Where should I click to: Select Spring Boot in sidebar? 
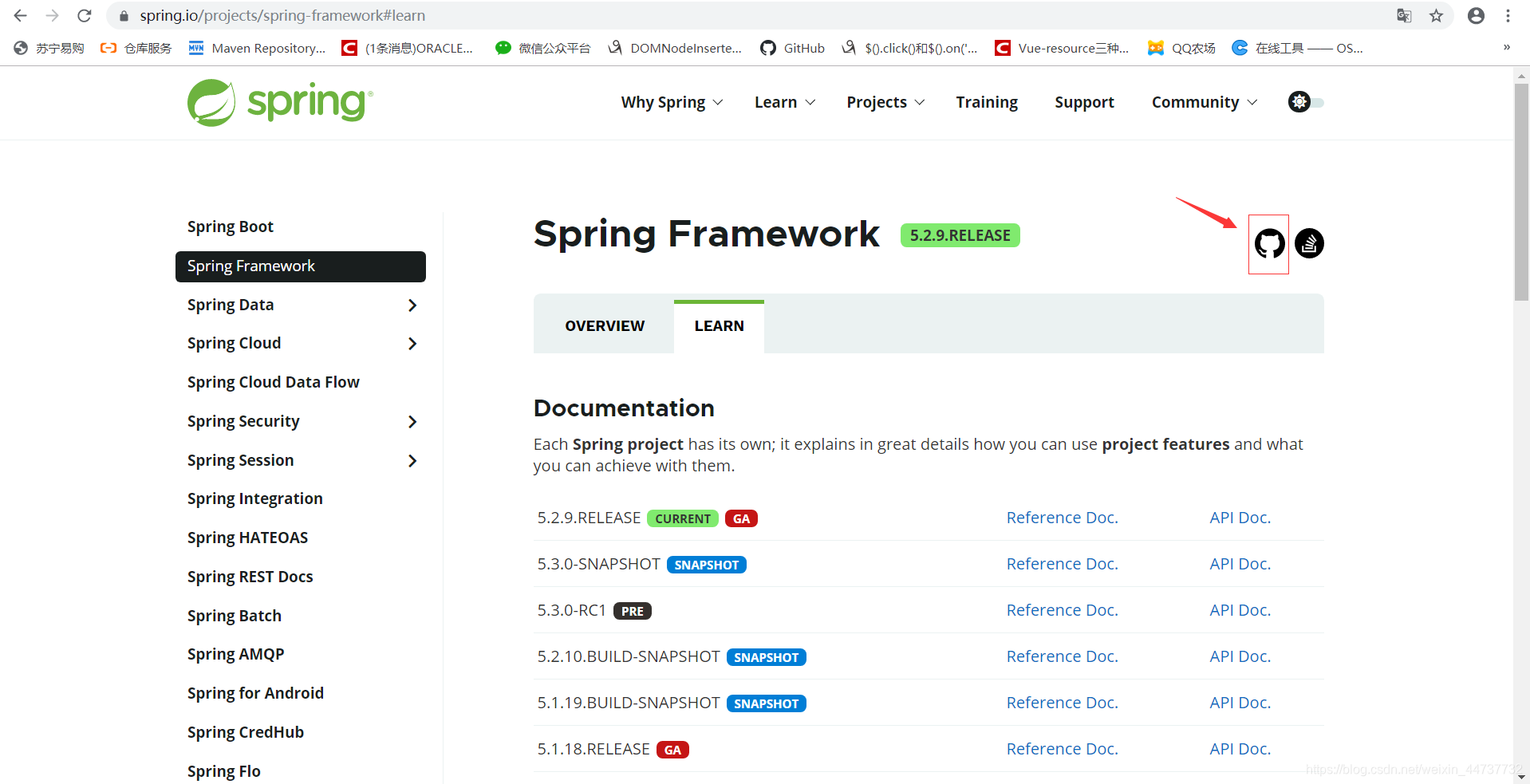(231, 227)
